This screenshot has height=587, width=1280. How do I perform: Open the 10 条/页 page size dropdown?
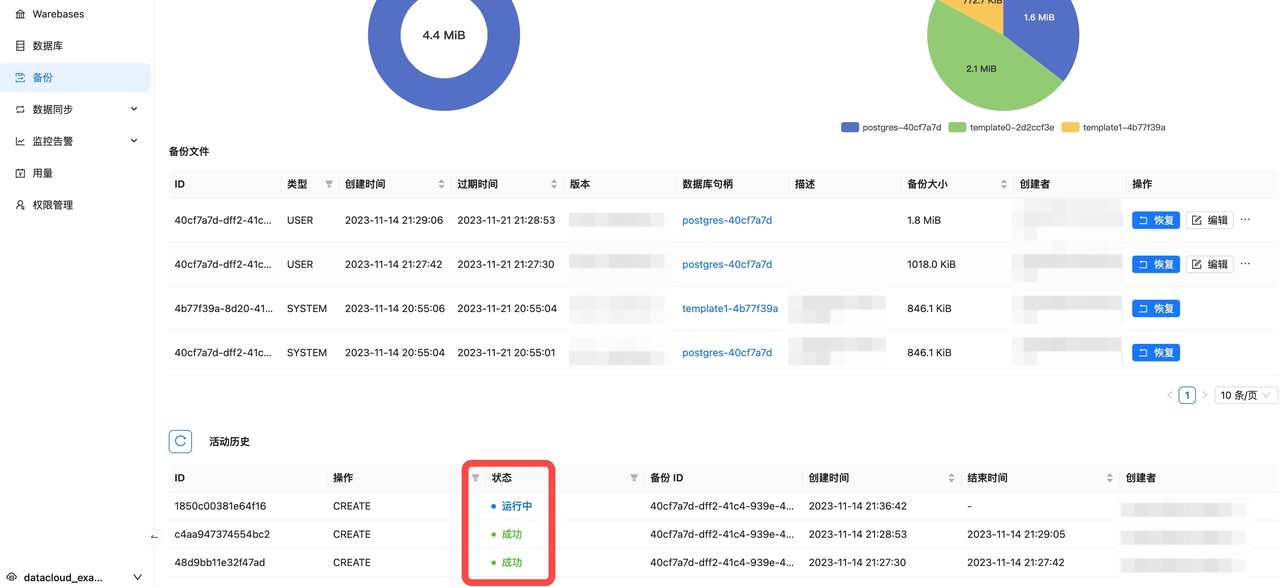tap(1245, 395)
